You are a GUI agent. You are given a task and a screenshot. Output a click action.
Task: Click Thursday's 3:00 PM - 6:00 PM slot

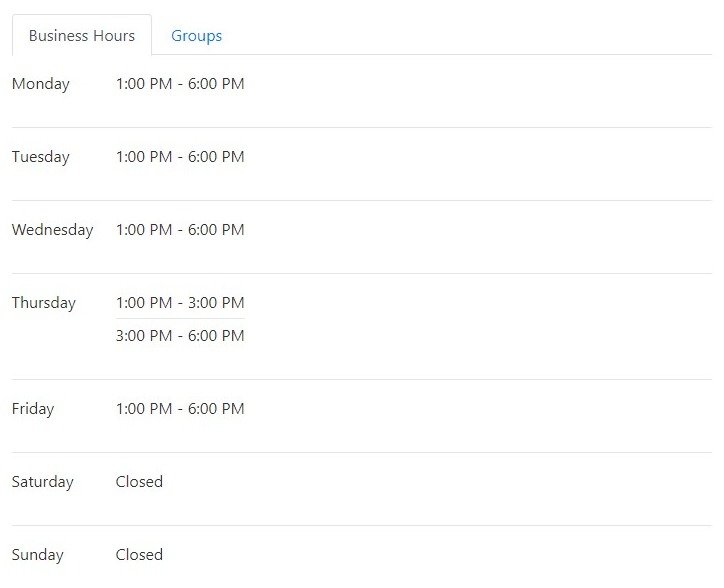(x=180, y=335)
